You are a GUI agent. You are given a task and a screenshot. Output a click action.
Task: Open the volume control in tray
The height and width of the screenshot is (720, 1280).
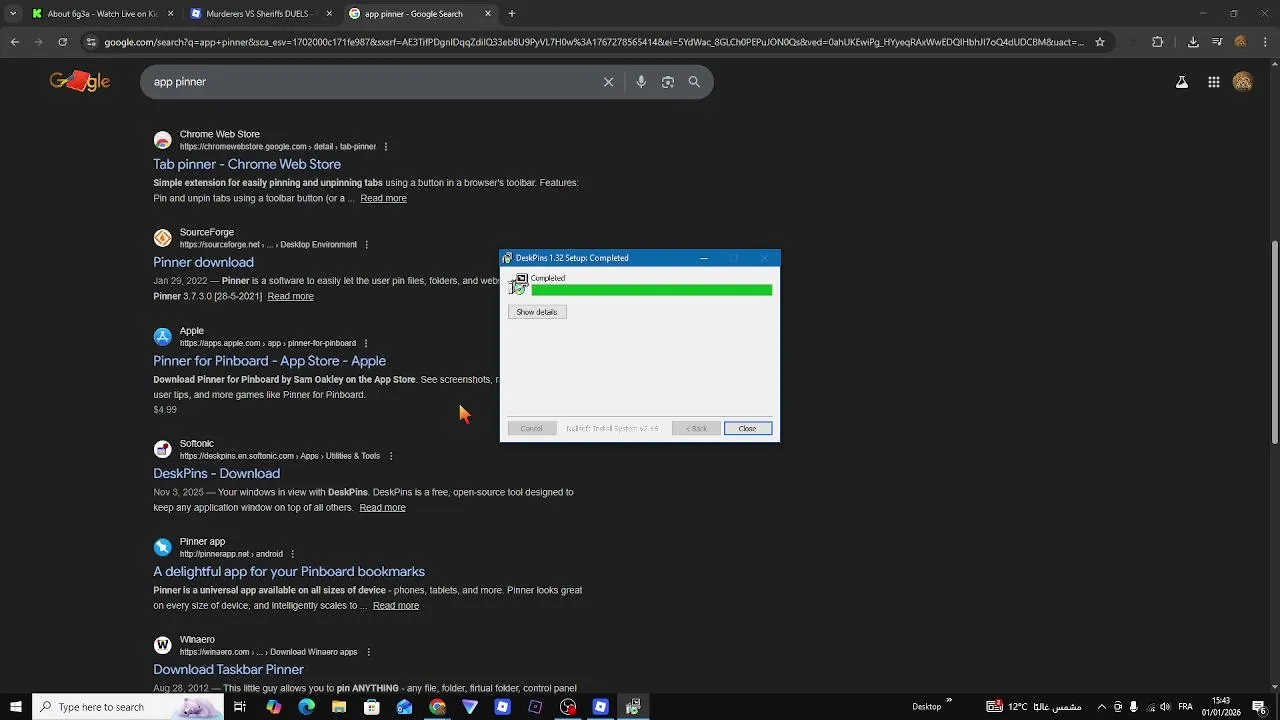(x=1165, y=707)
